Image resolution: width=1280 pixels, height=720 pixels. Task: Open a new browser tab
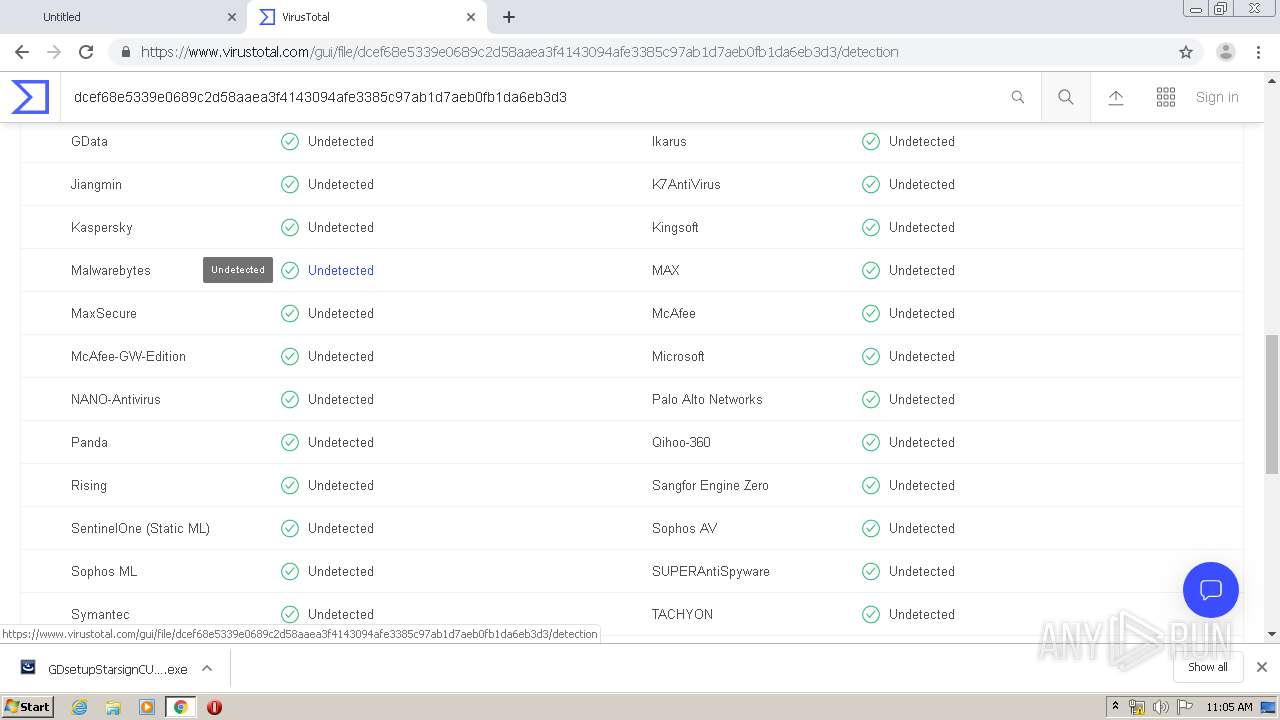(x=509, y=17)
